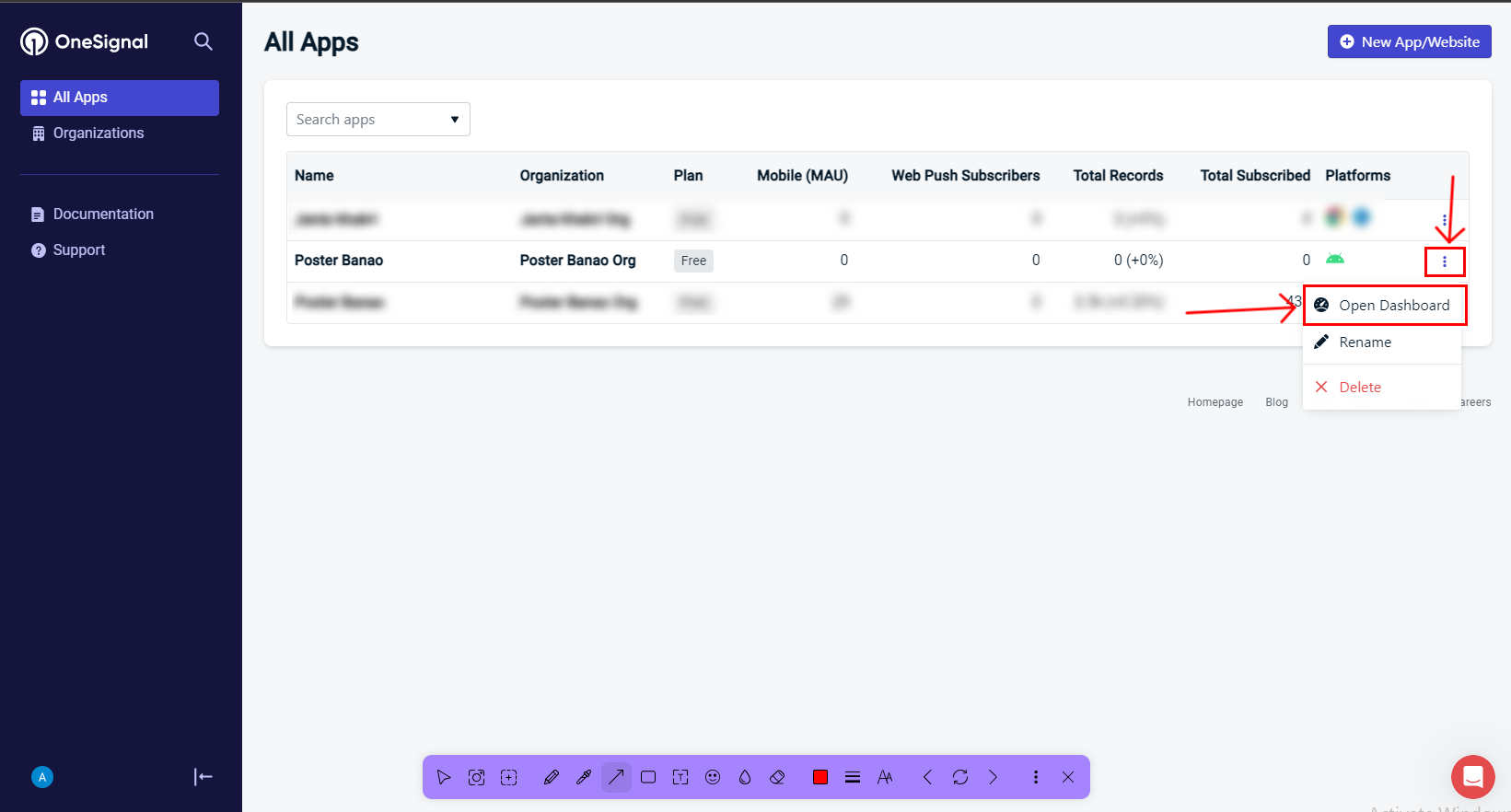Click the Homepage footer link

point(1215,402)
